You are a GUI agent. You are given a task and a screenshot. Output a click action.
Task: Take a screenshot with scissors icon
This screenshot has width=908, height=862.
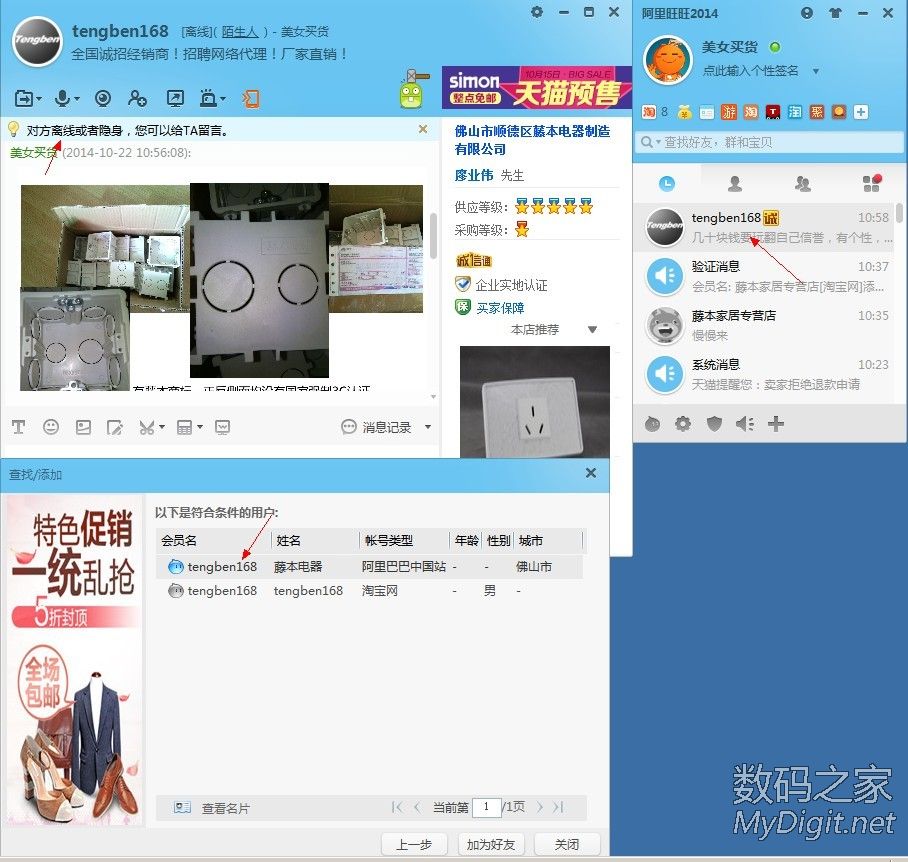[x=147, y=428]
